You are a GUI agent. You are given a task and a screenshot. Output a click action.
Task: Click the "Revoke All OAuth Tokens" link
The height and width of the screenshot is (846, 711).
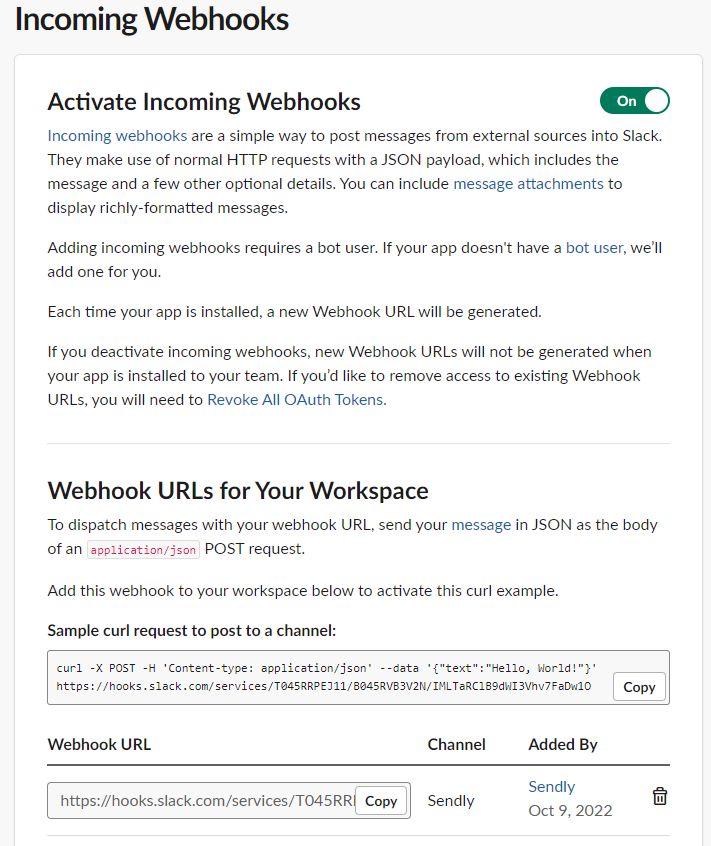(295, 399)
